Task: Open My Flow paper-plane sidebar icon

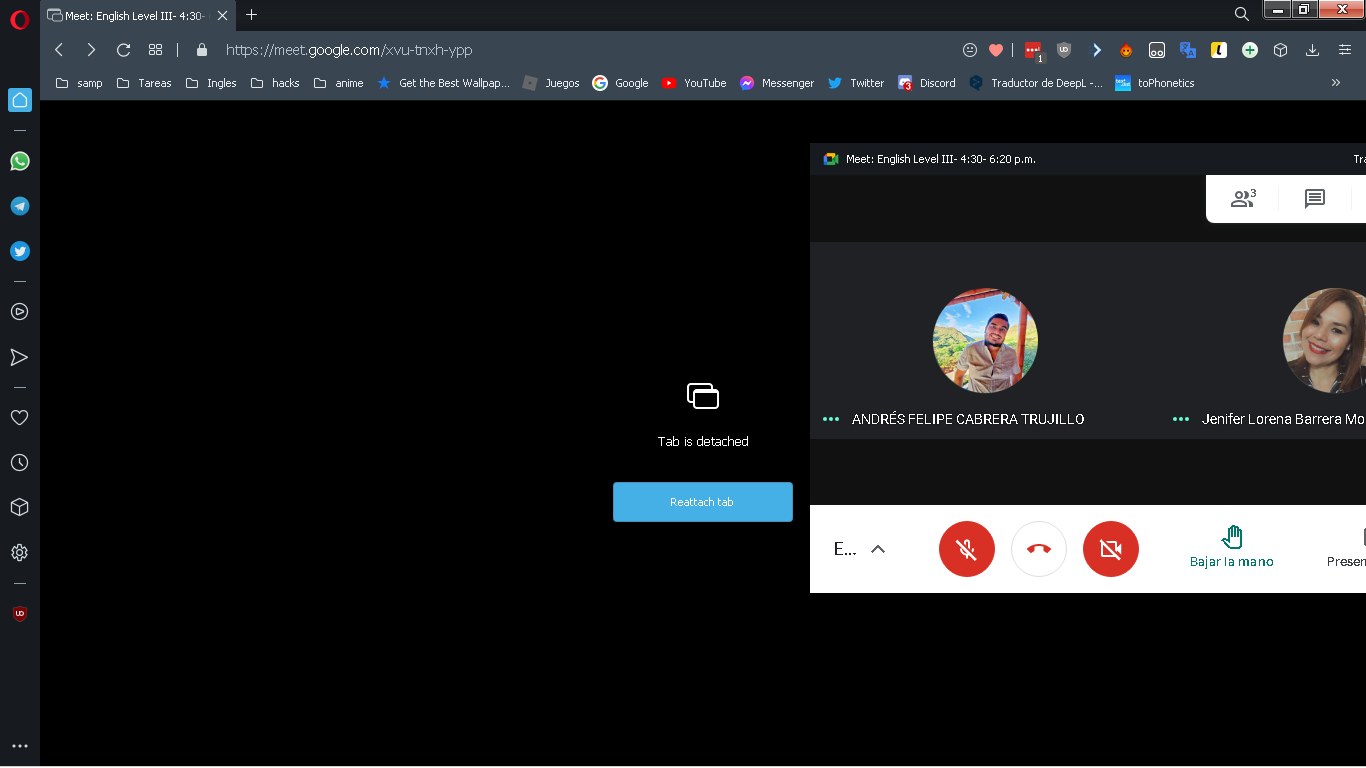Action: click(19, 357)
